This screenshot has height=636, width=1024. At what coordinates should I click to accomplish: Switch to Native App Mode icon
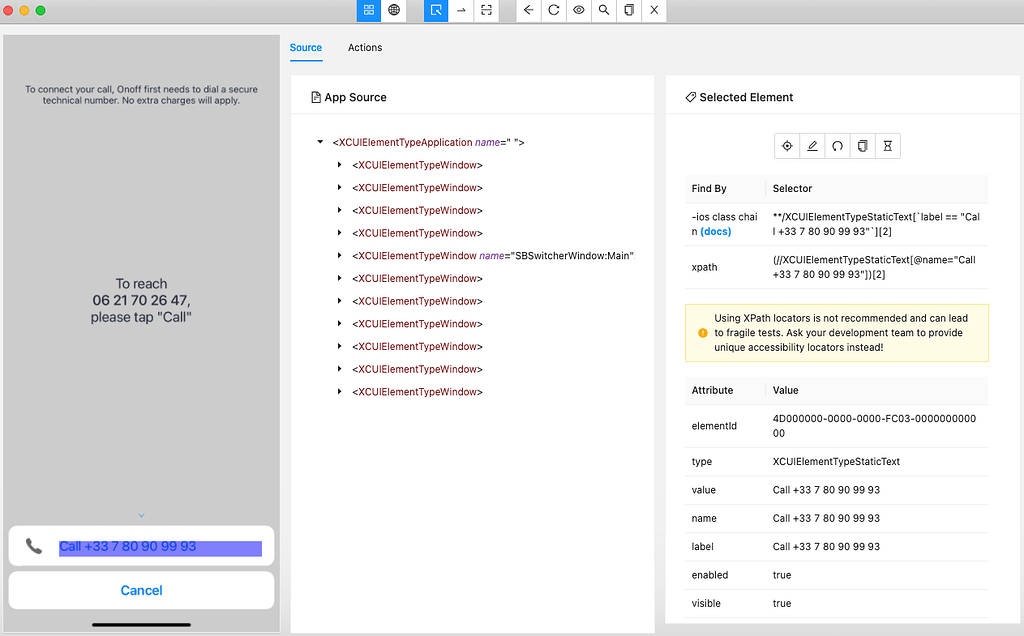tap(369, 10)
